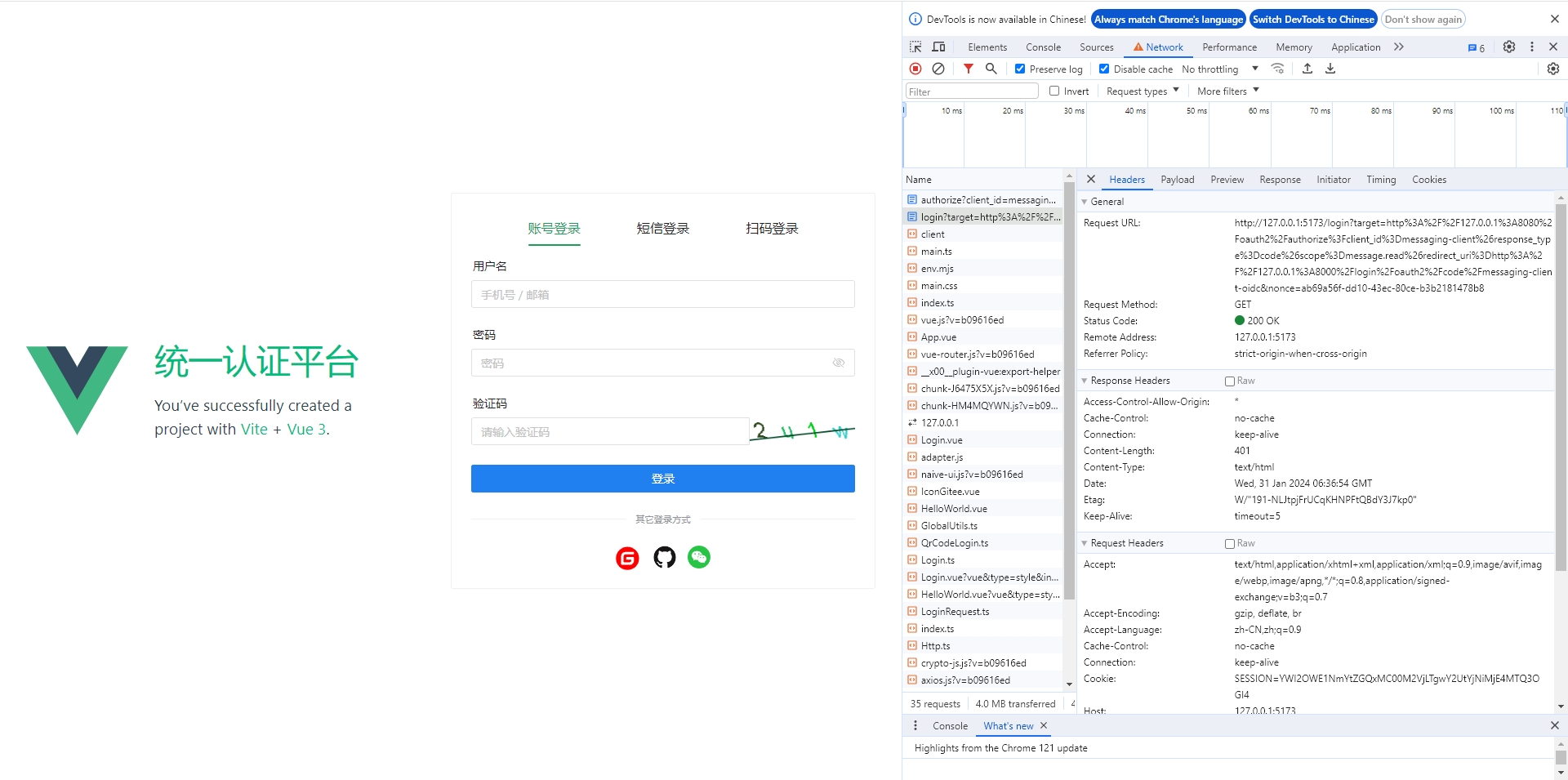1568x780 pixels.
Task: Click the 用户名 input field
Action: pyautogui.click(x=662, y=295)
